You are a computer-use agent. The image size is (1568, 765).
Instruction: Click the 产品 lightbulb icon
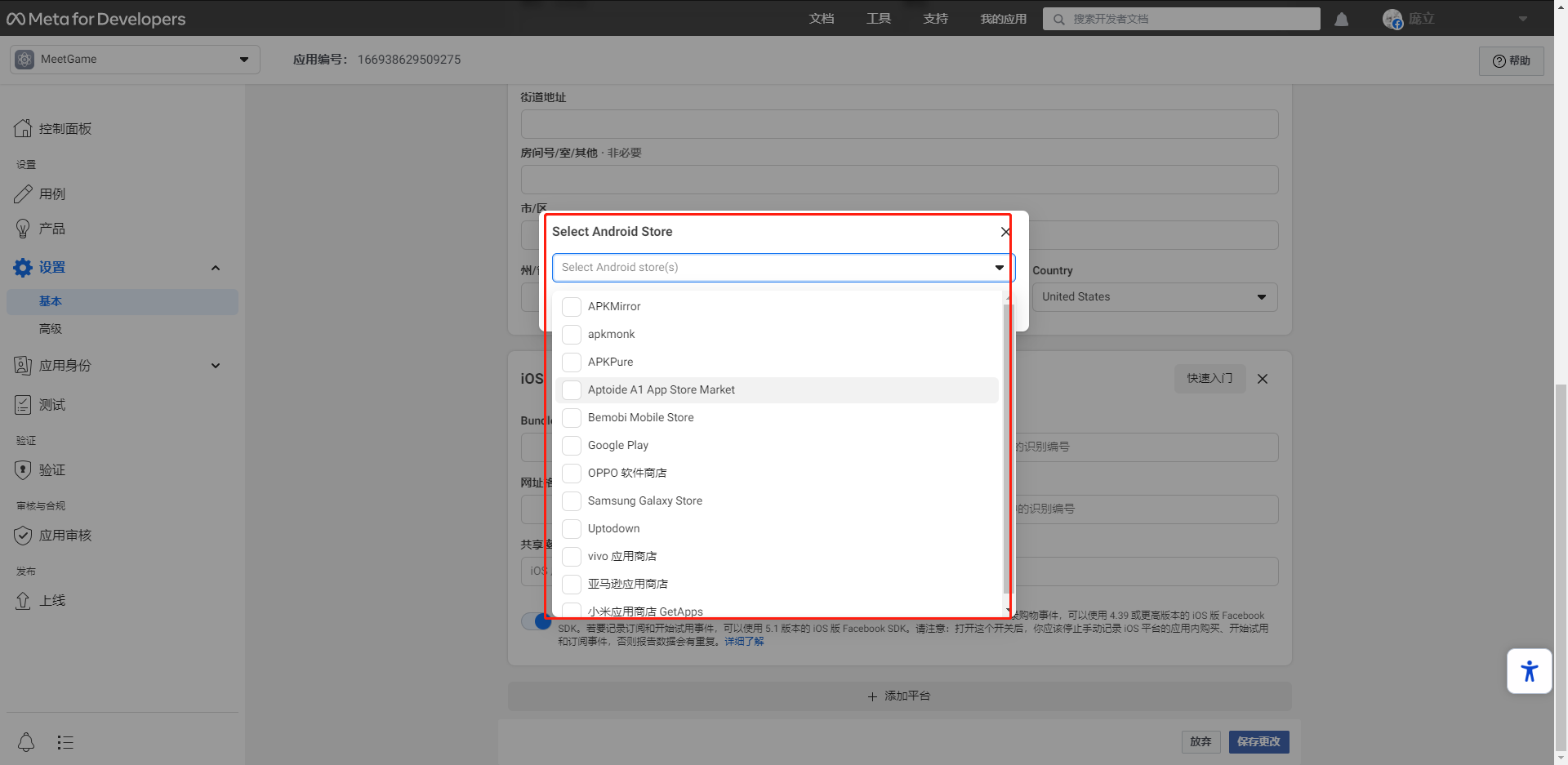tap(23, 229)
